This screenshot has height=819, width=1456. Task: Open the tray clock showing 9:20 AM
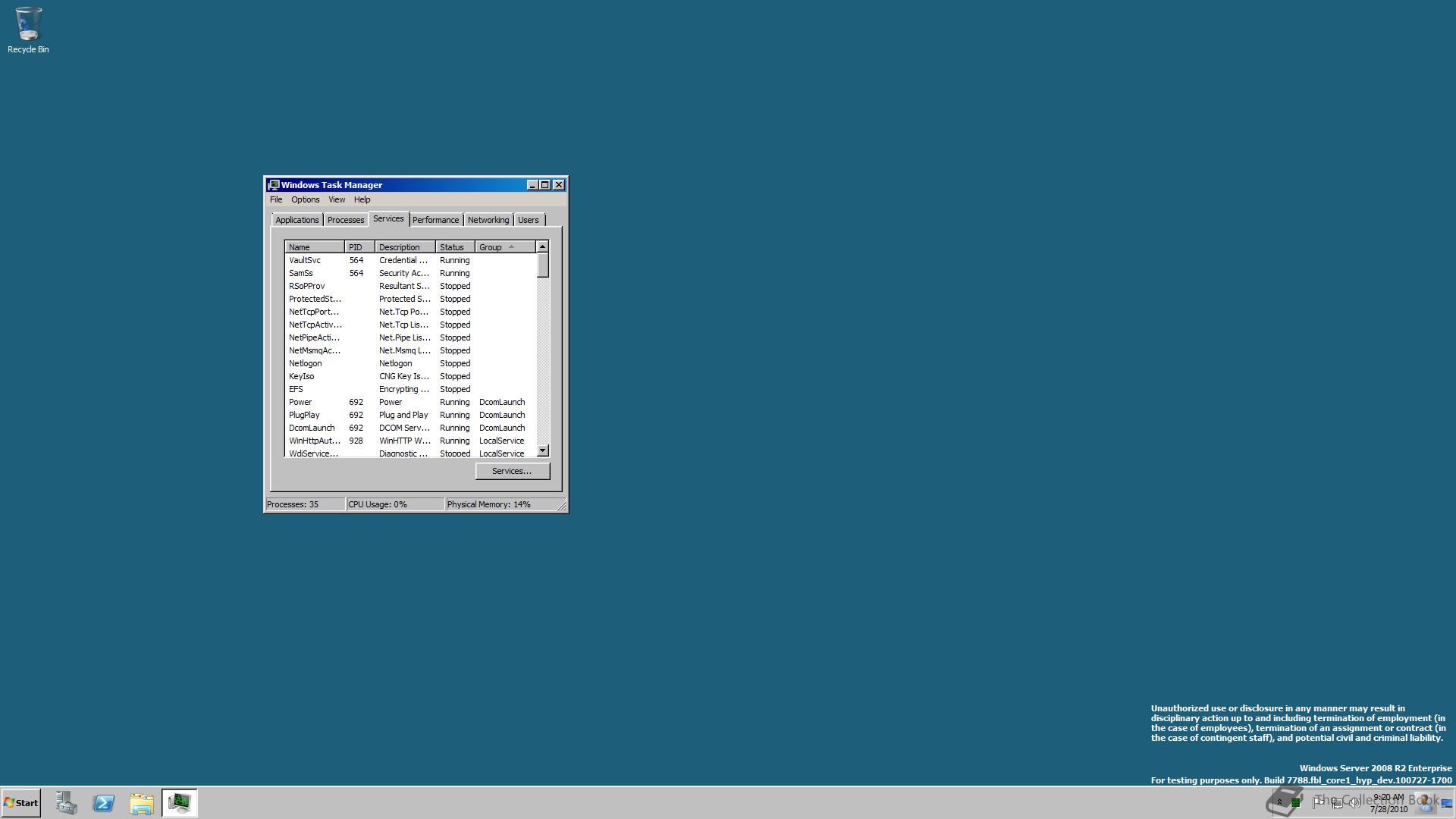coord(1389,803)
